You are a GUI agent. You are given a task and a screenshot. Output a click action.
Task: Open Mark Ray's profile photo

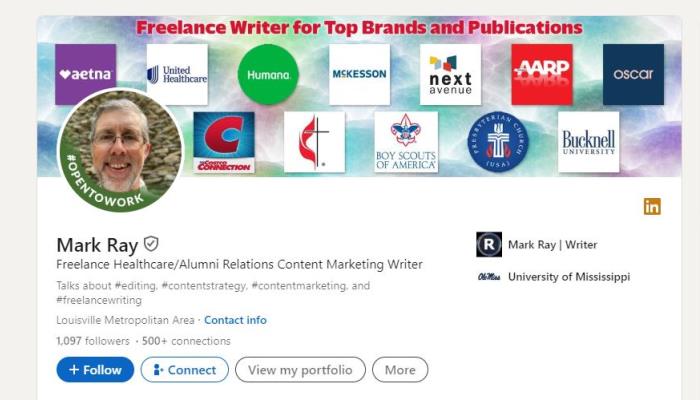coord(121,151)
